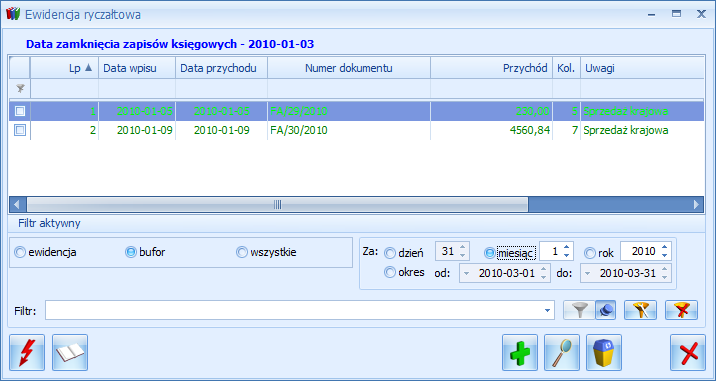The height and width of the screenshot is (381, 716).
Task: Expand the Filtr dropdown arrow
Action: tap(547, 310)
